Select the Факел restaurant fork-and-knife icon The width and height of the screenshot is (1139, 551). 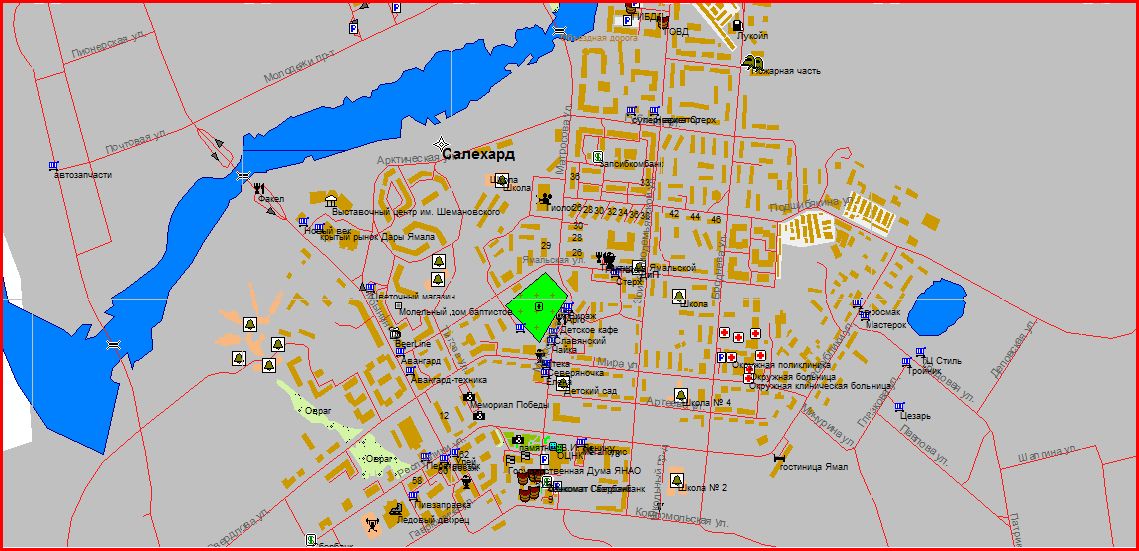pos(259,186)
